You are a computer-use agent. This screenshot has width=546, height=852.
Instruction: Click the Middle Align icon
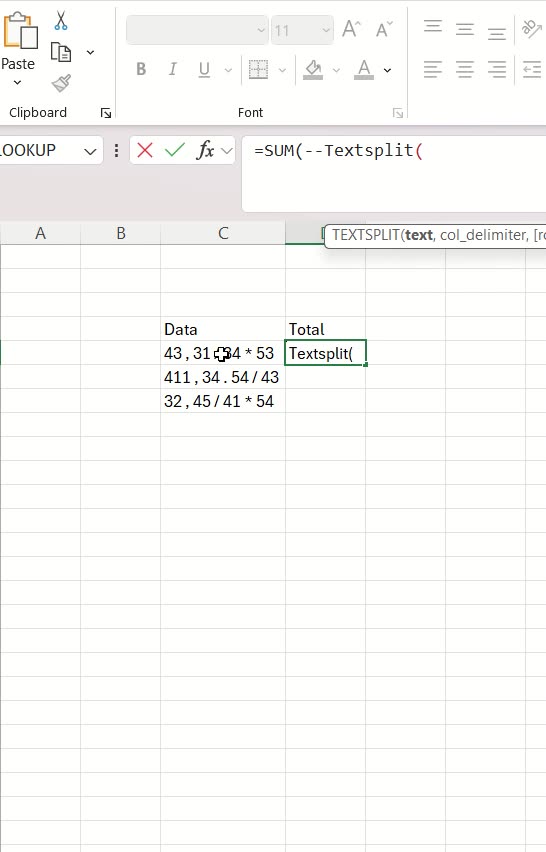tap(465, 29)
